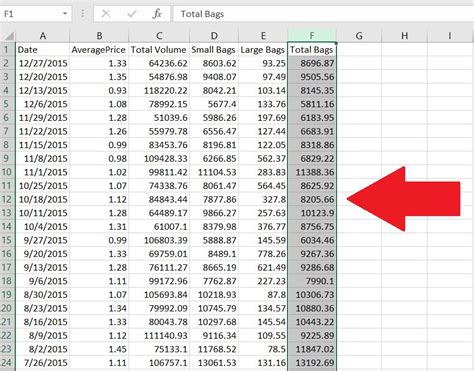The image size is (474, 371).
Task: Click the Large Bags header cell
Action: (x=263, y=50)
